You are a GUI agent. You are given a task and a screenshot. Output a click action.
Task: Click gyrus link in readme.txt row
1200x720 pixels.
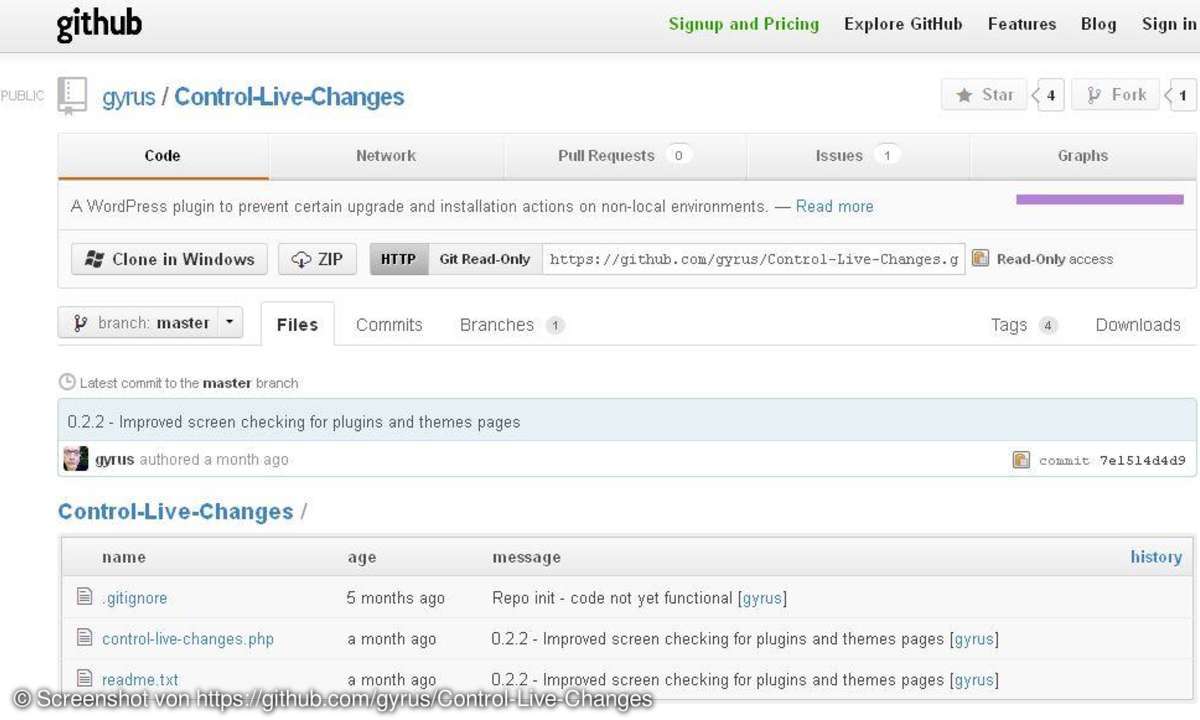(x=974, y=680)
